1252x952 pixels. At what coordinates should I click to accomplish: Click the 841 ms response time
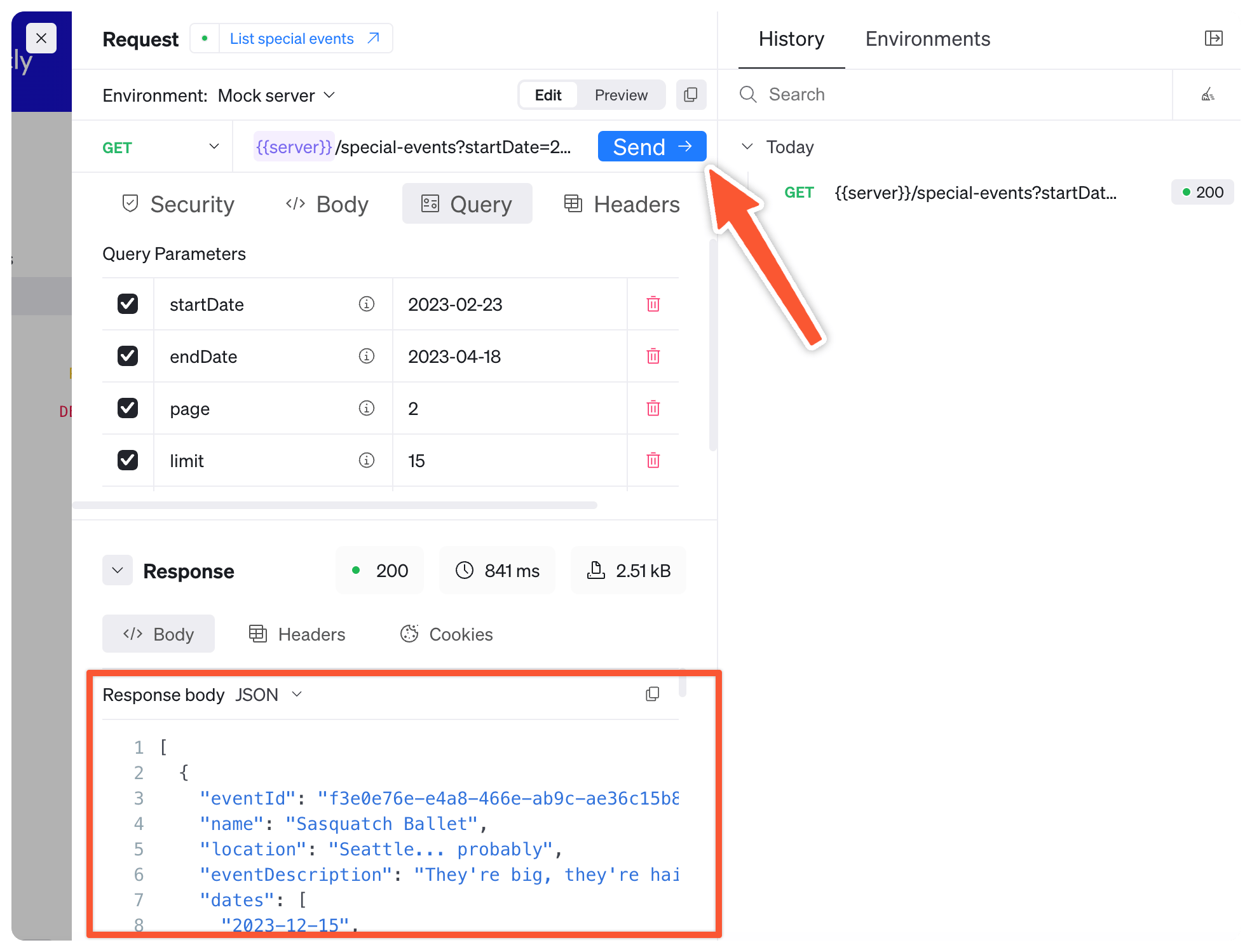(x=498, y=571)
